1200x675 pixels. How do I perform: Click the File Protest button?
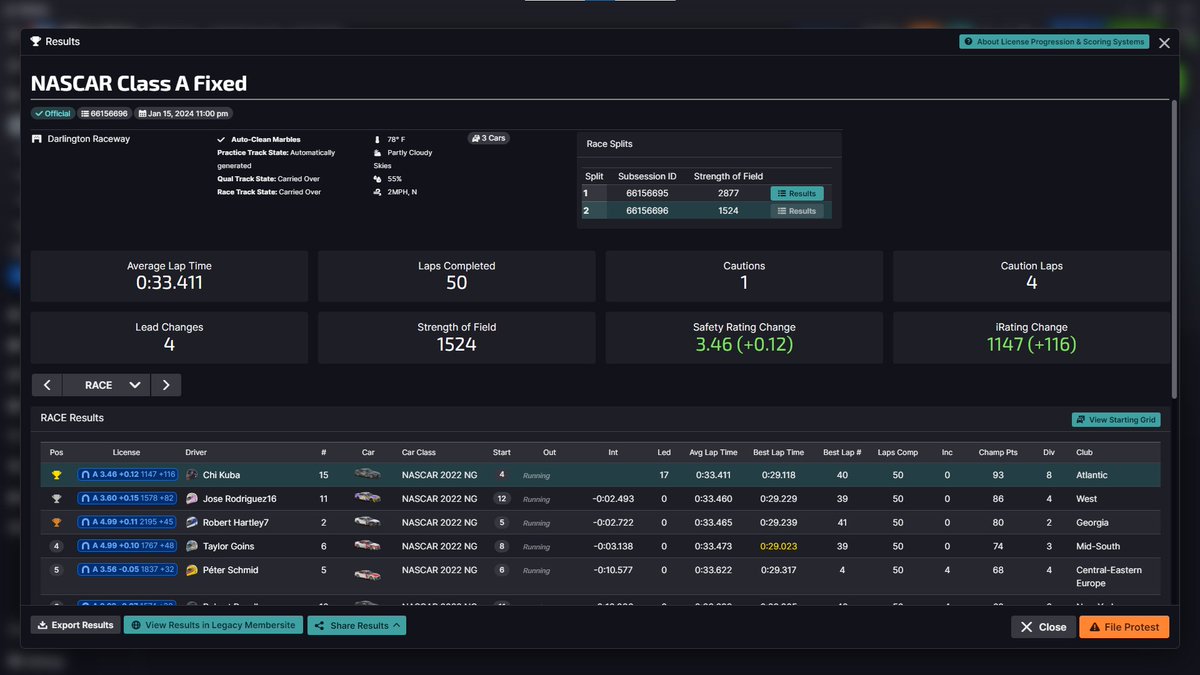pos(1124,627)
